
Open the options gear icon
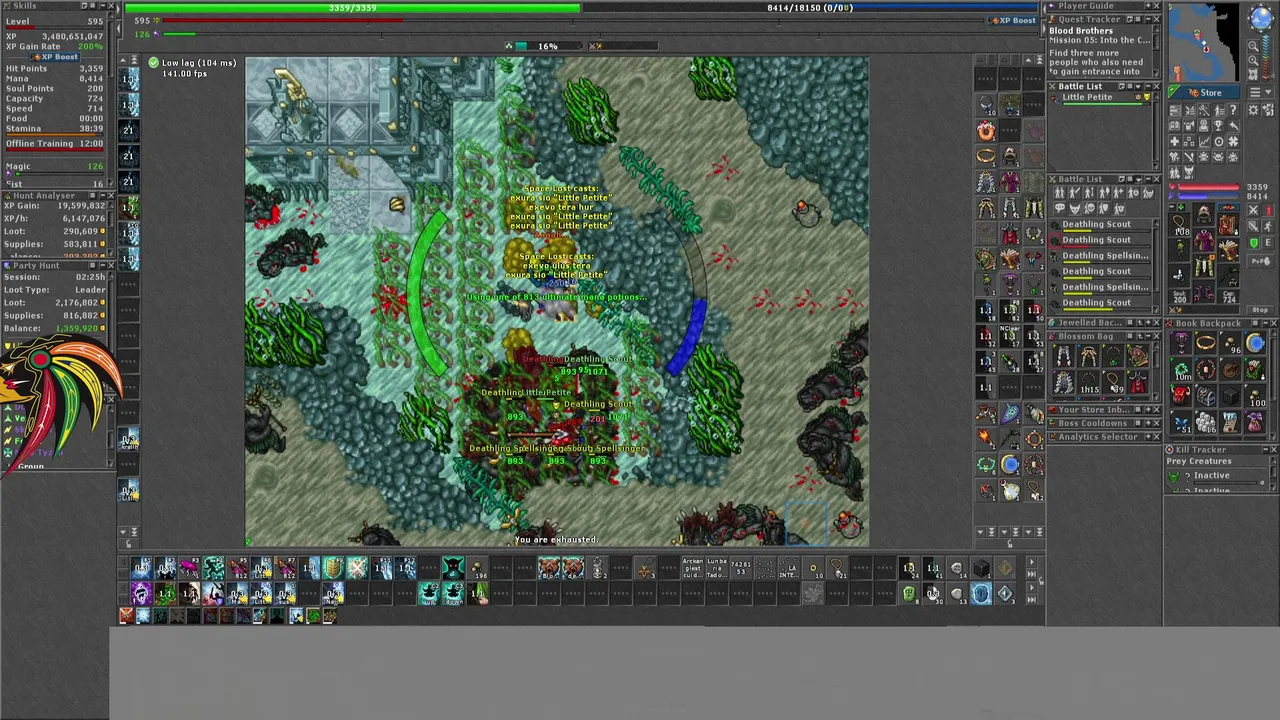1253,110
